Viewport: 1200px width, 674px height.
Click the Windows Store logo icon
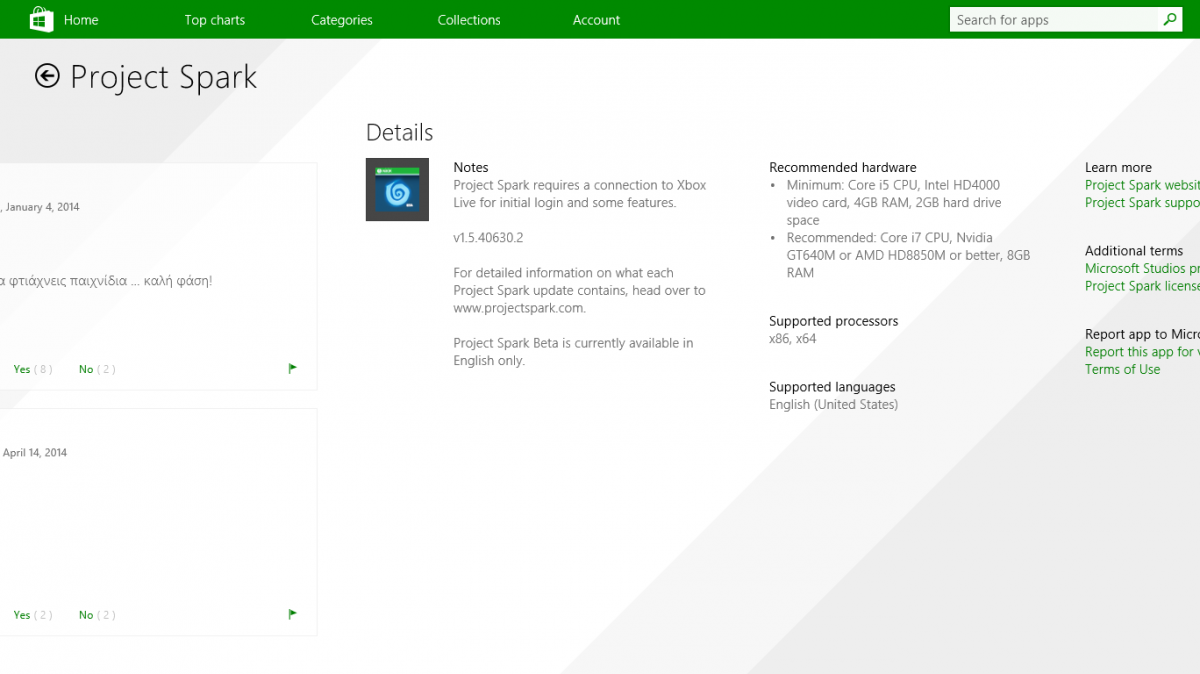click(x=41, y=19)
